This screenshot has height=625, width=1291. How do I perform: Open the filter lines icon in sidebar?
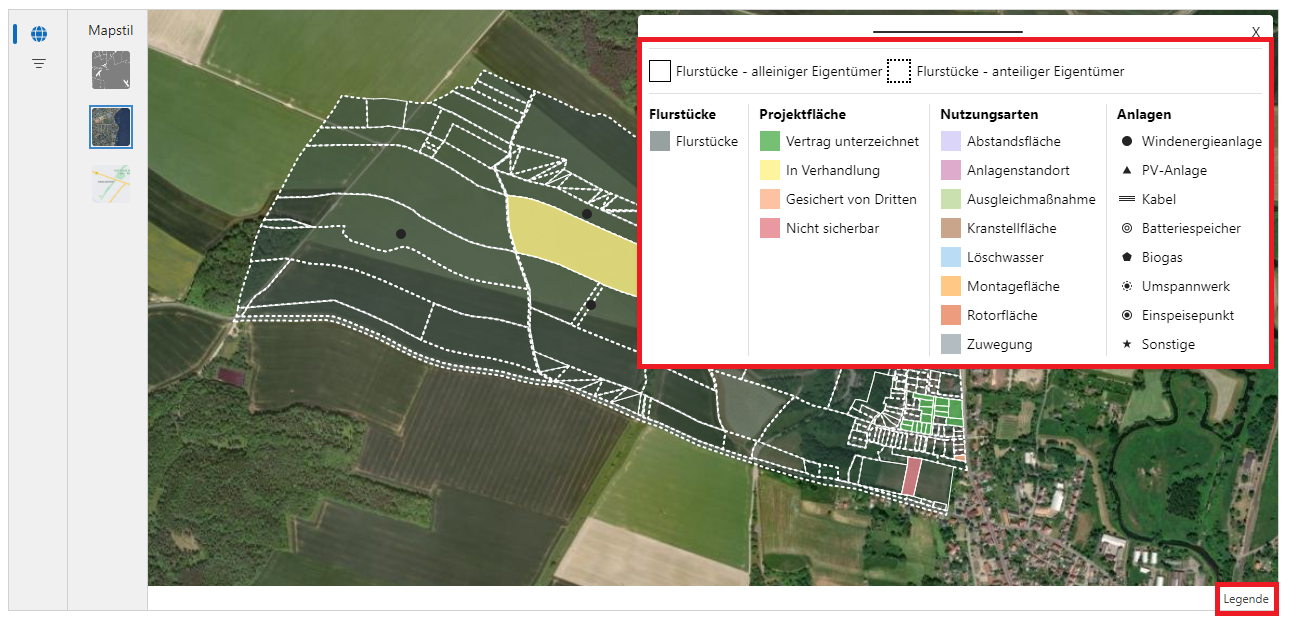pyautogui.click(x=39, y=64)
